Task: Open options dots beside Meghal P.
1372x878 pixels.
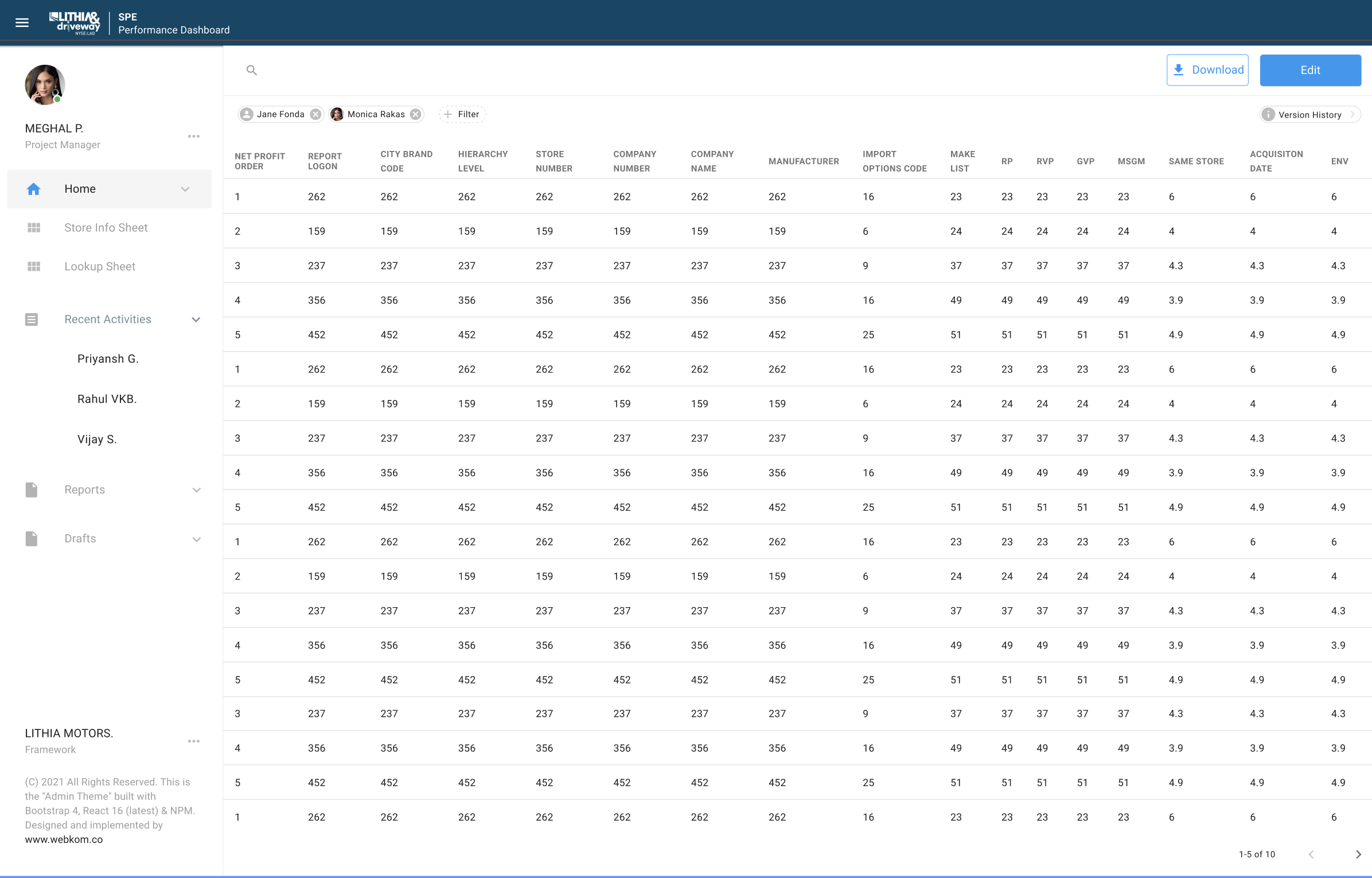Action: click(194, 137)
